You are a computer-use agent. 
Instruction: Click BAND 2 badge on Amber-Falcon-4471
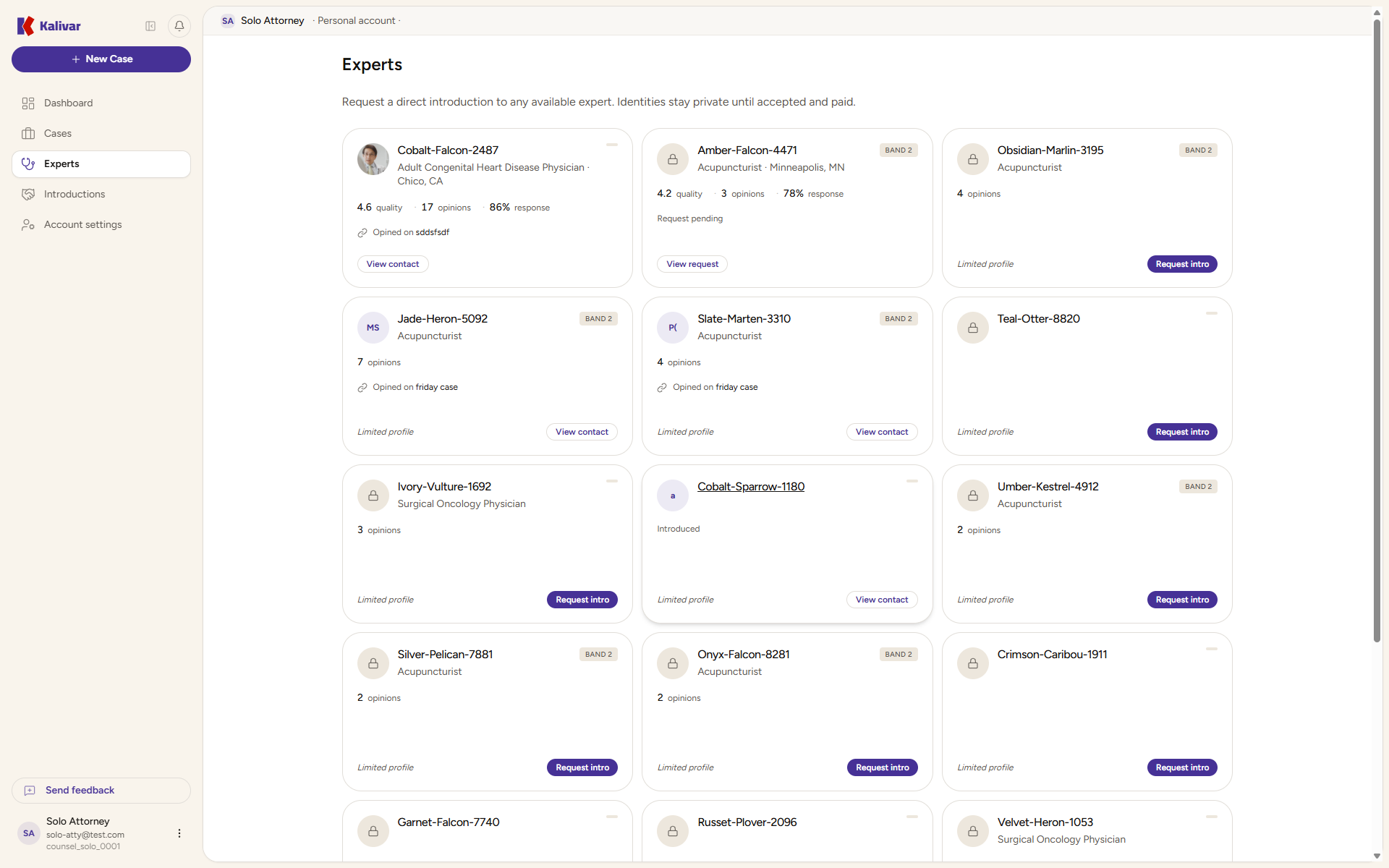tap(899, 150)
